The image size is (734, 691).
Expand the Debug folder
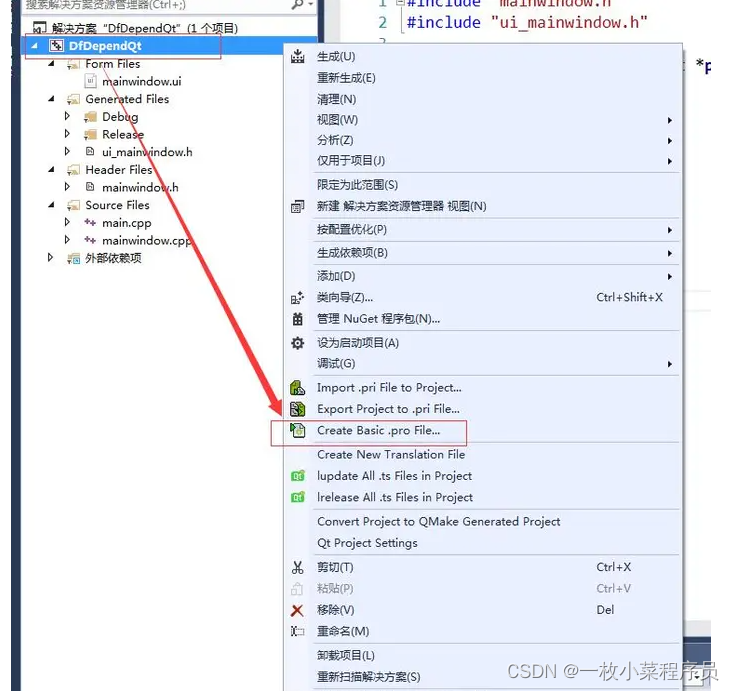pos(67,116)
